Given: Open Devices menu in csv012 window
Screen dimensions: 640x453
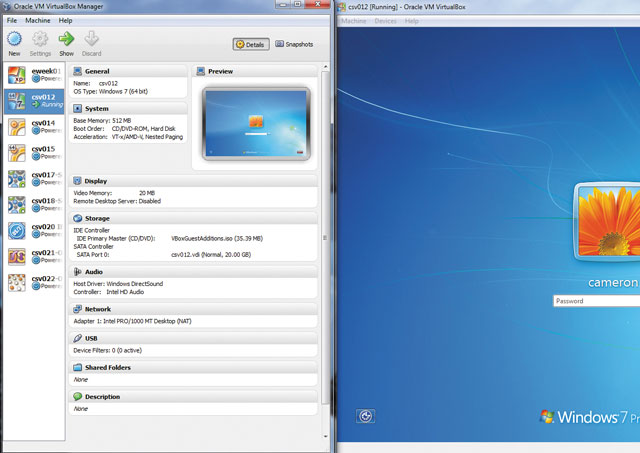Looking at the screenshot, I should [x=385, y=21].
